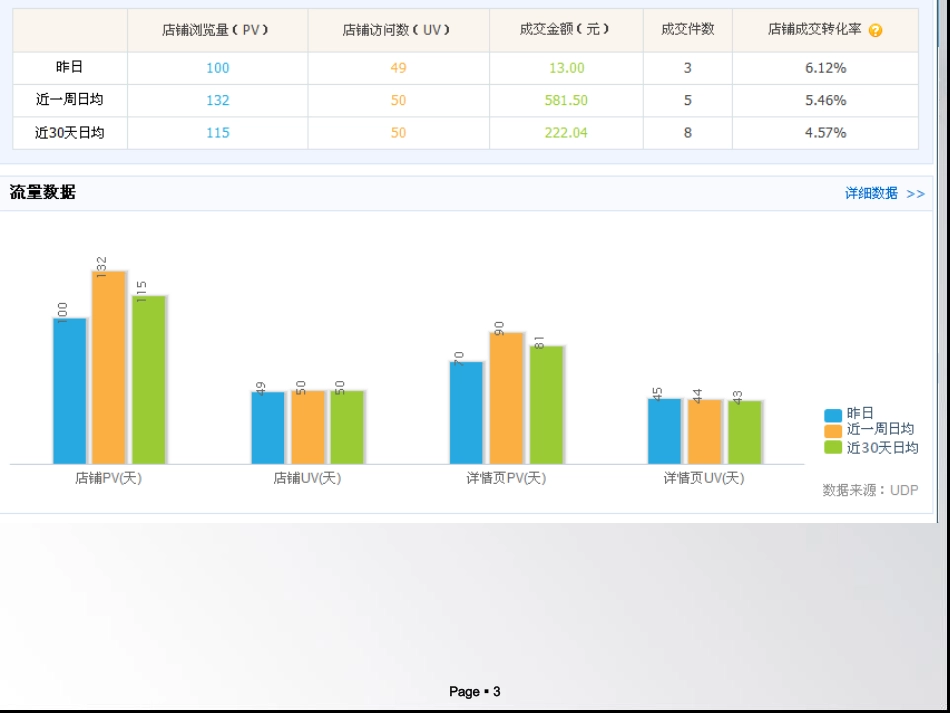Click yesterday's UV value 49 in table
Viewport: 950px width, 713px height.
pos(398,68)
